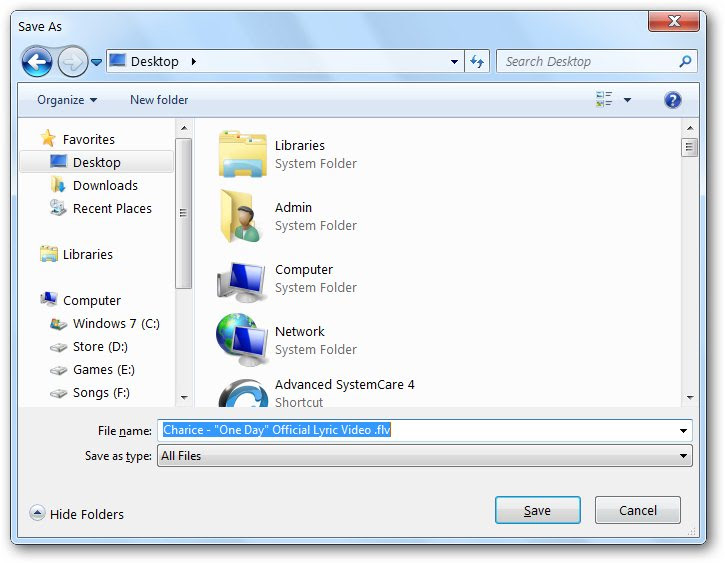Click the Songs (F:) drive icon

tap(58, 393)
